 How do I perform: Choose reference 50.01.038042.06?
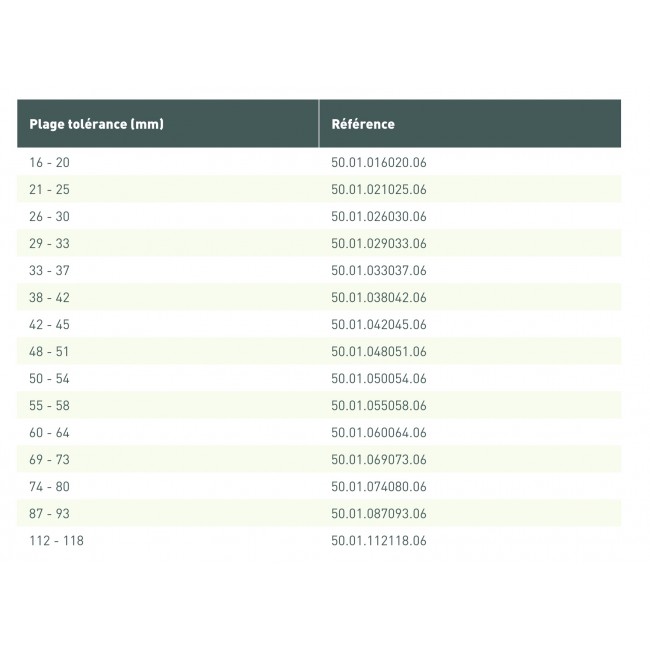pyautogui.click(x=379, y=297)
